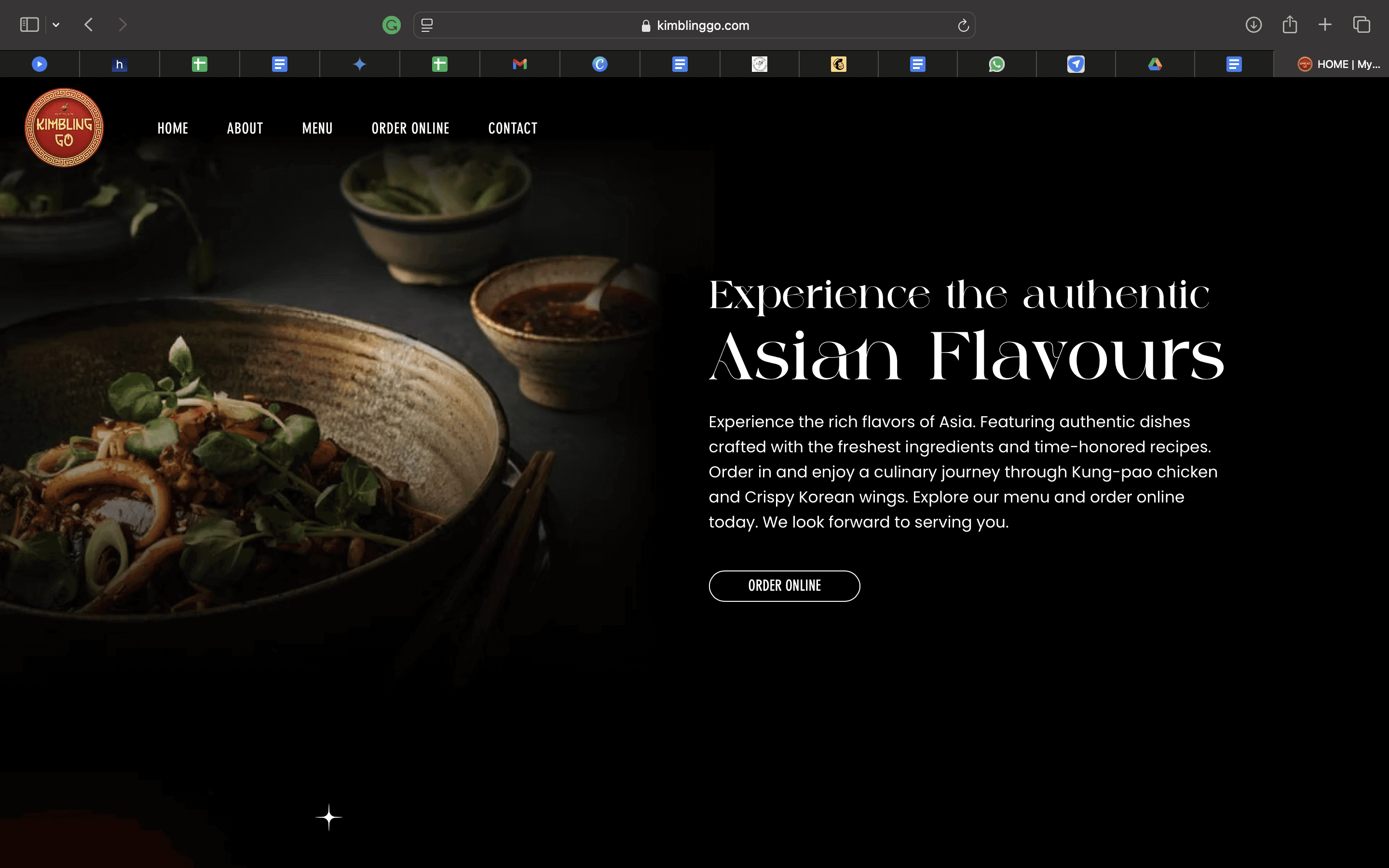Switch to the Google Drive tab

(1155, 64)
